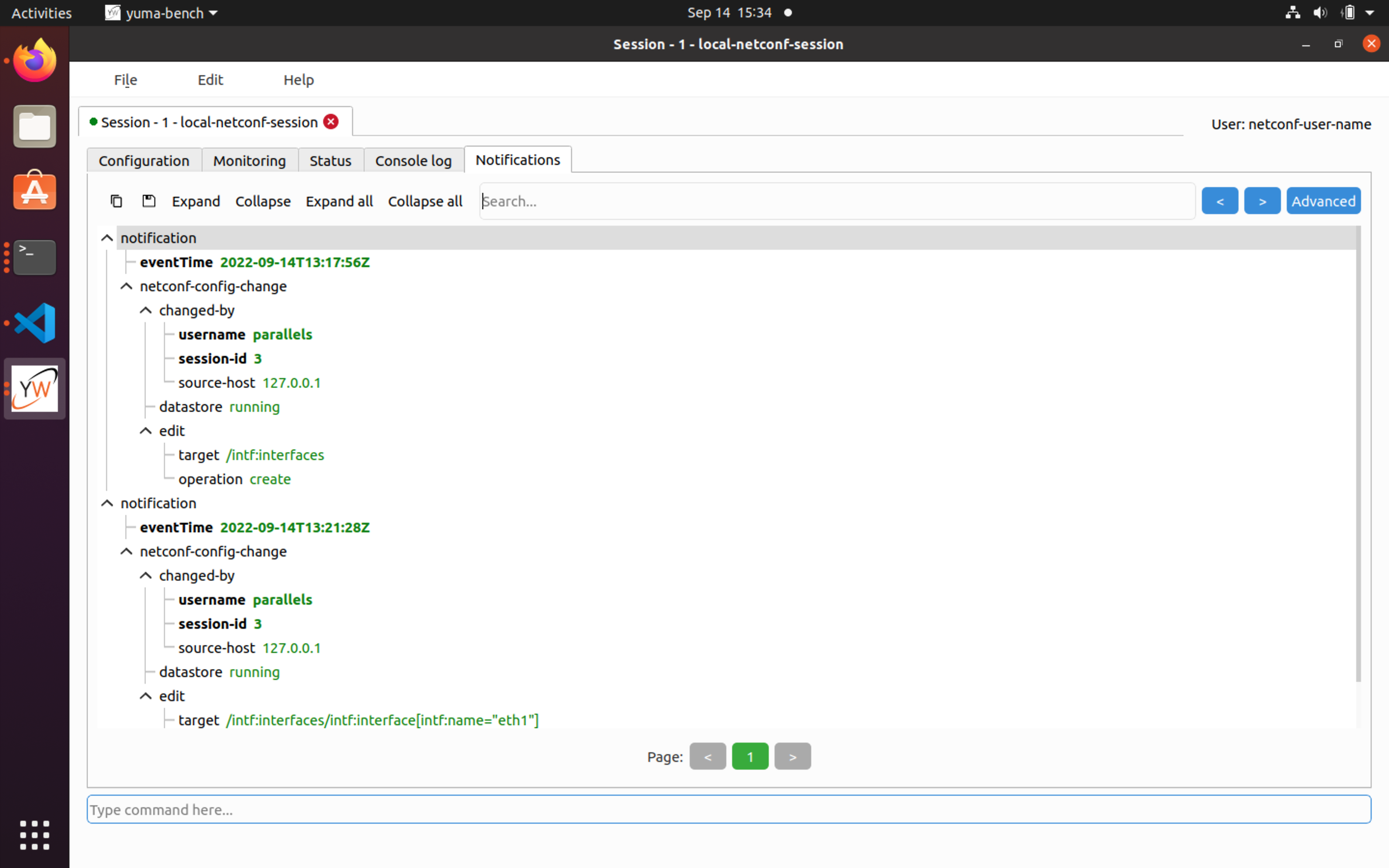This screenshot has height=868, width=1389.
Task: Collapse the changed-by section
Action: [x=145, y=310]
